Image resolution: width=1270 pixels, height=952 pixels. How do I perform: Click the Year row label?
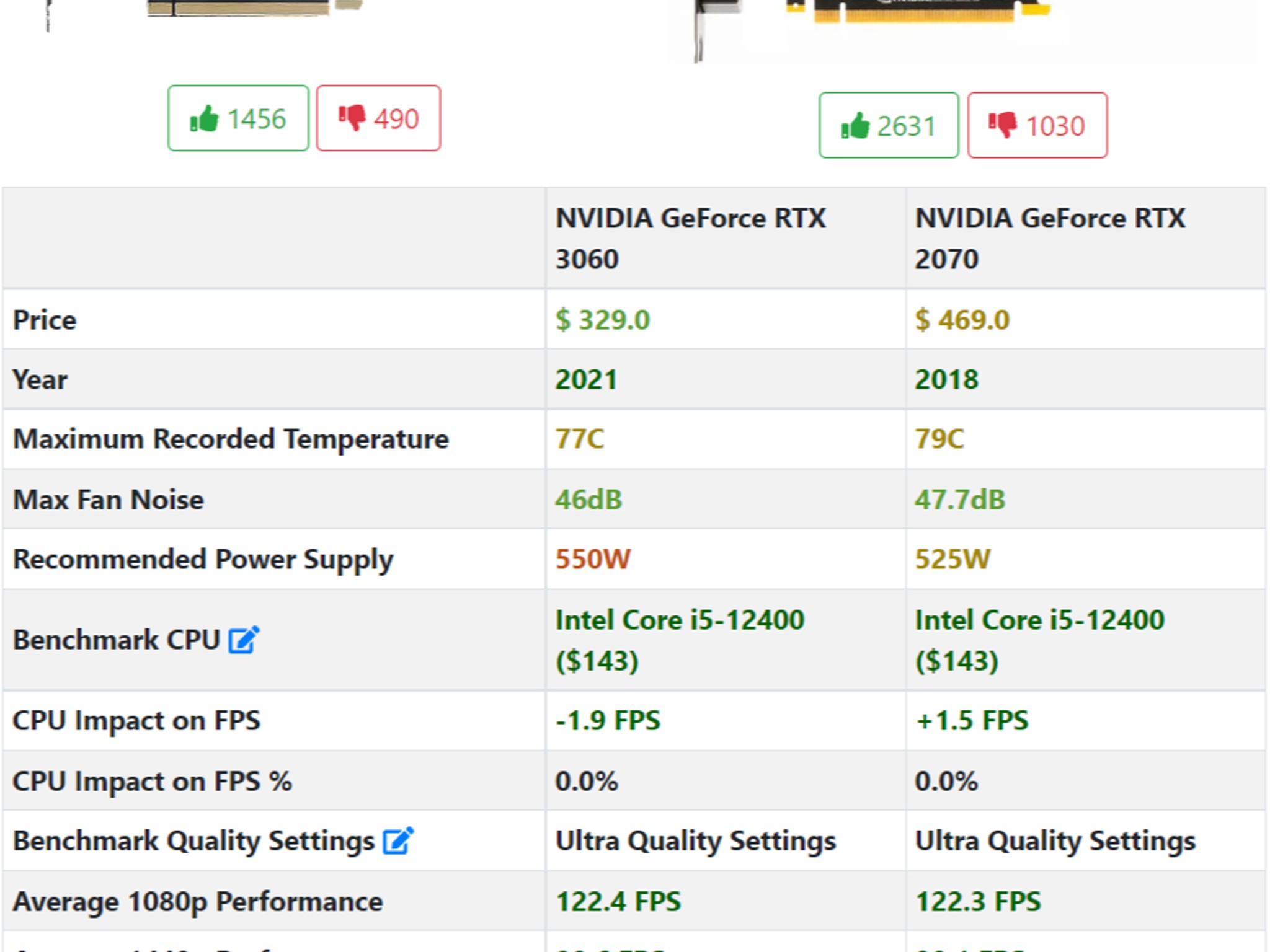pos(40,379)
